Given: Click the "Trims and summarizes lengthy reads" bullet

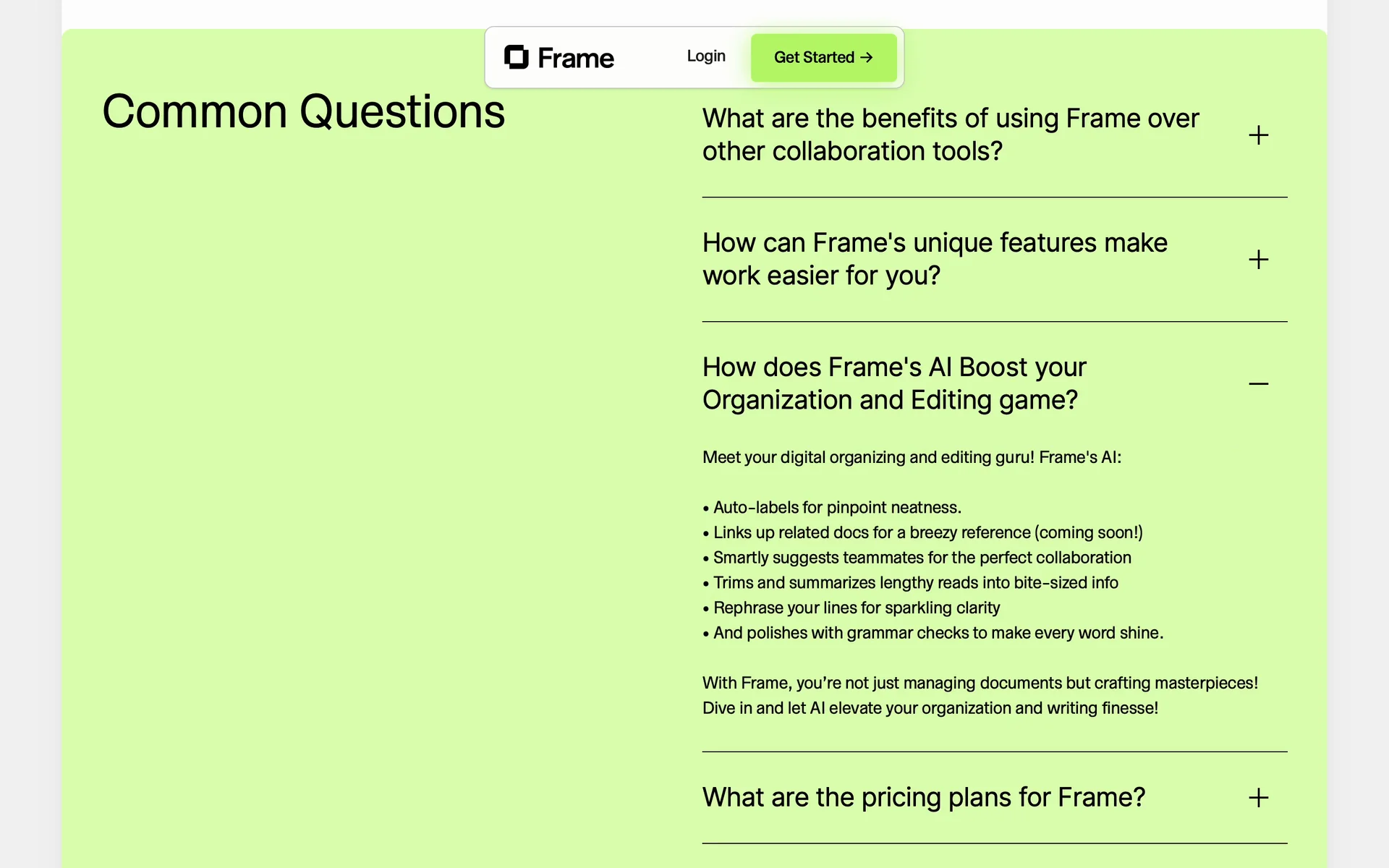Looking at the screenshot, I should tap(915, 583).
